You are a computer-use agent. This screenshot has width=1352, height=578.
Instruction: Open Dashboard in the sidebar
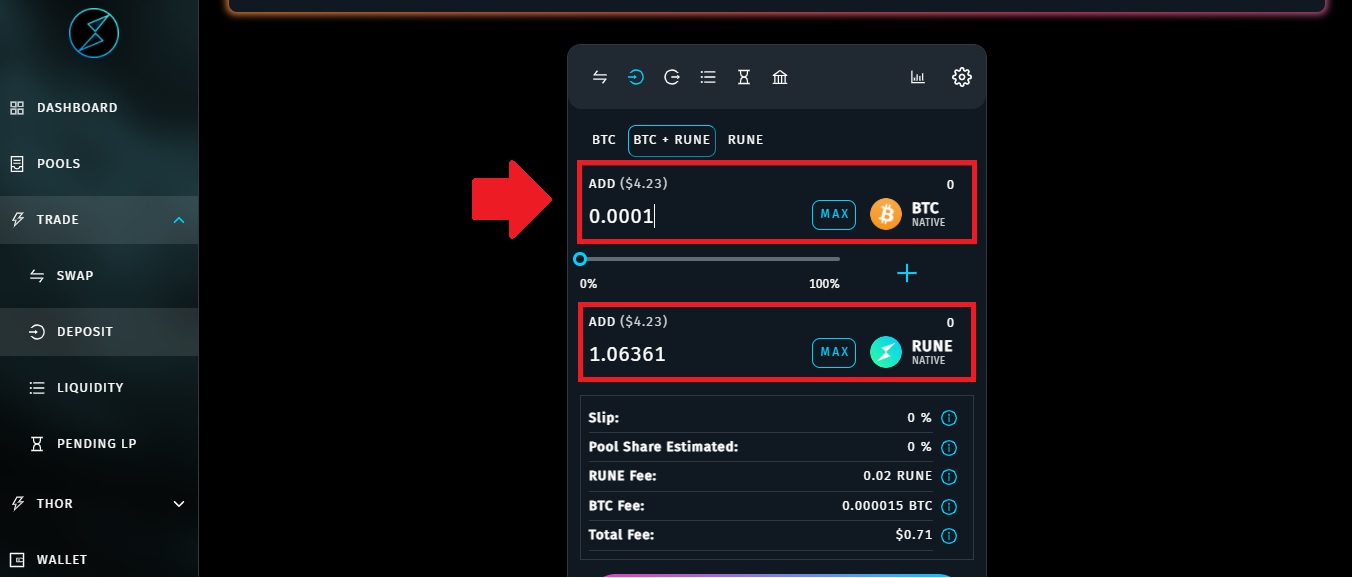[x=99, y=108]
